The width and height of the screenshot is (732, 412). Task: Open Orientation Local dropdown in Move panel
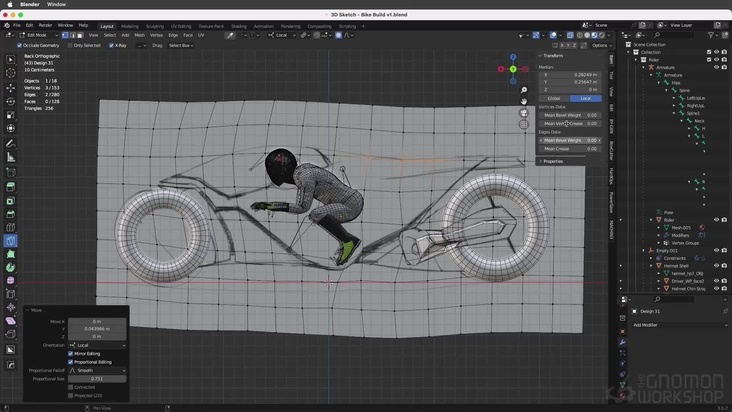pyautogui.click(x=97, y=345)
